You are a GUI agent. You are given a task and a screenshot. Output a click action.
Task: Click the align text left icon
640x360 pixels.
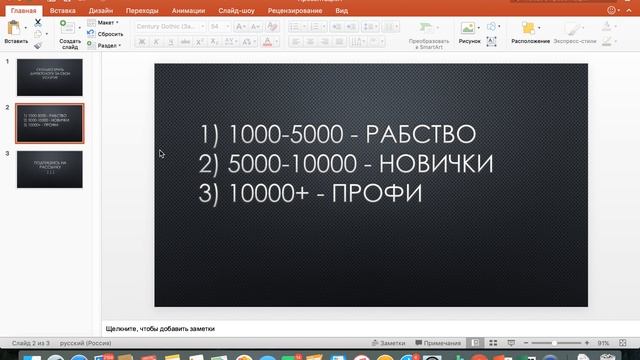tap(296, 42)
